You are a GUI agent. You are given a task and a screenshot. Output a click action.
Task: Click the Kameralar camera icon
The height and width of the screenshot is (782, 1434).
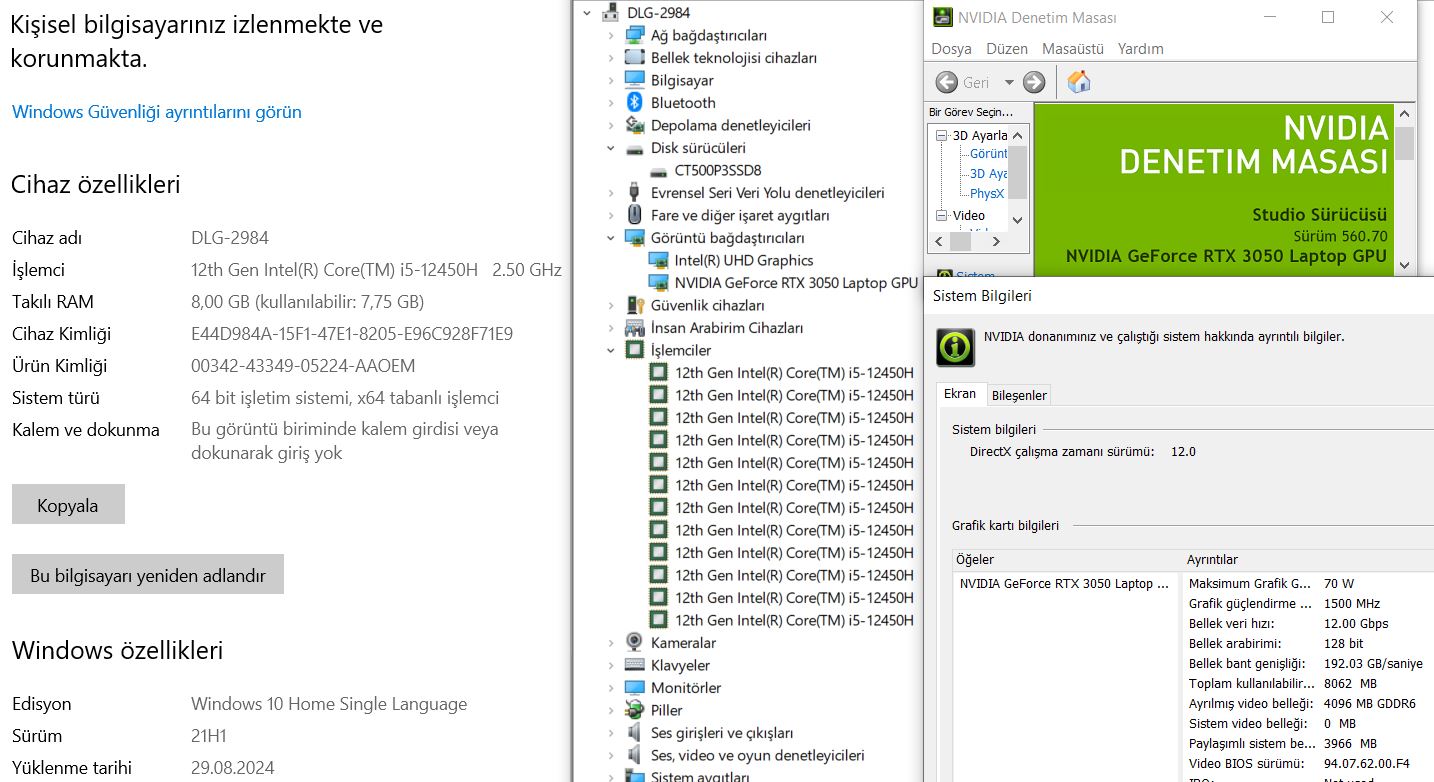(x=634, y=642)
